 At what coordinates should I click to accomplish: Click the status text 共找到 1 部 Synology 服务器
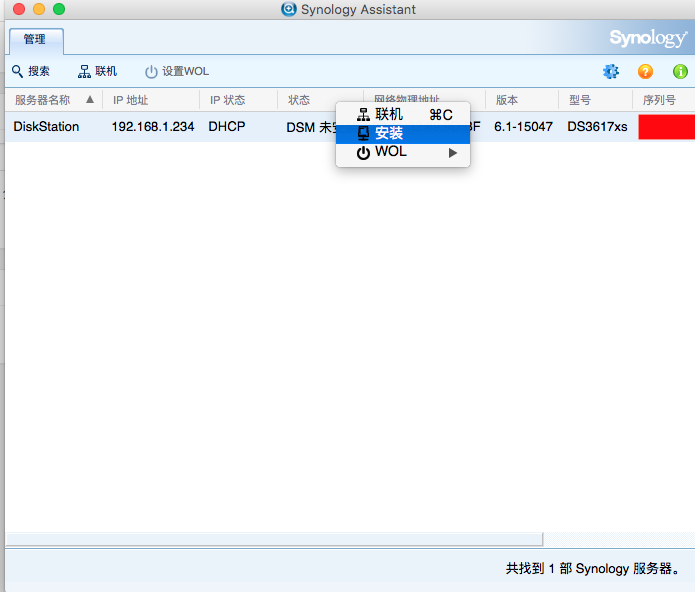(x=593, y=569)
